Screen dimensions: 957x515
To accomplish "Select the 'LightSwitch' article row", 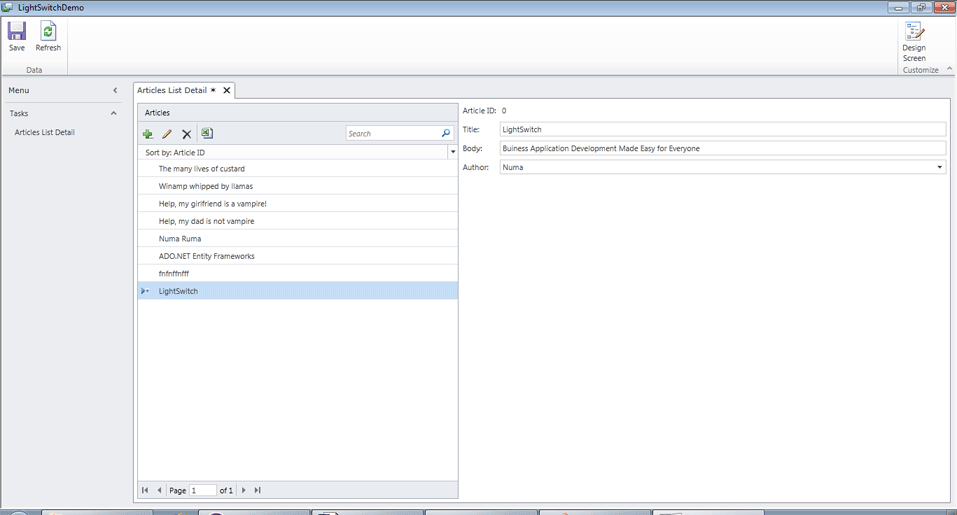I will (x=298, y=291).
